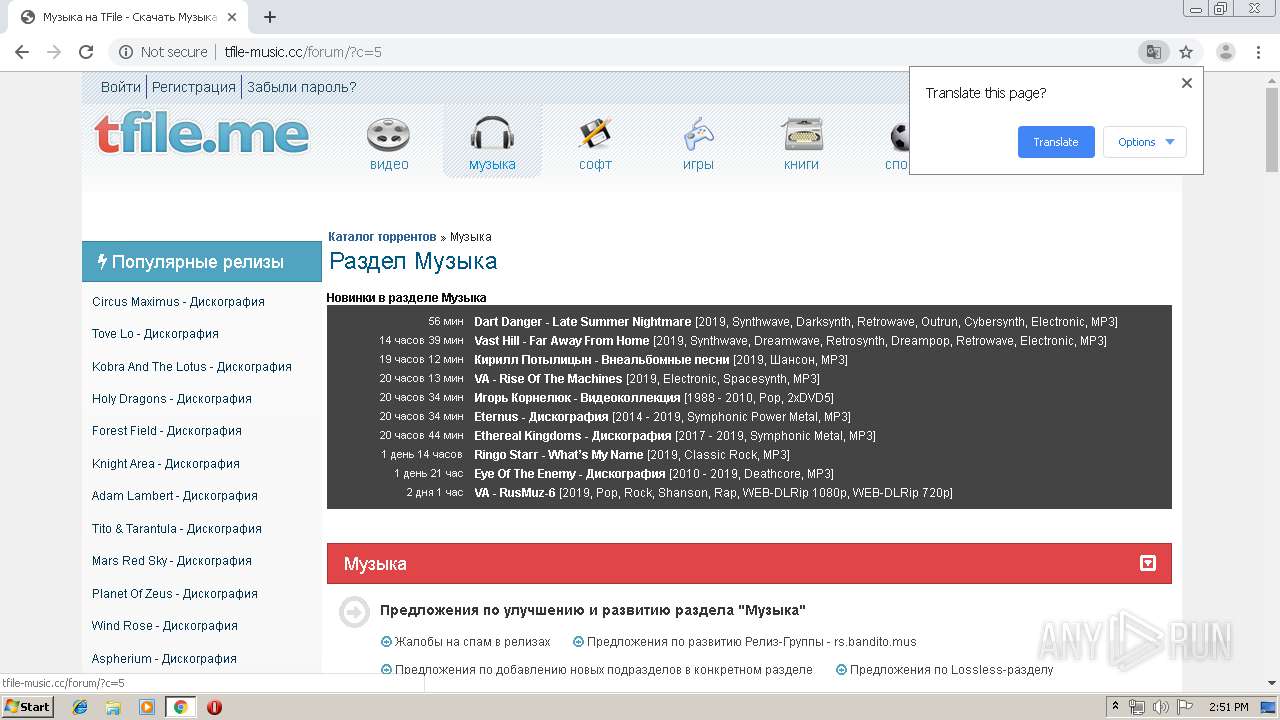
Task: Open Knight Area - Дискография
Action: pyautogui.click(x=166, y=464)
